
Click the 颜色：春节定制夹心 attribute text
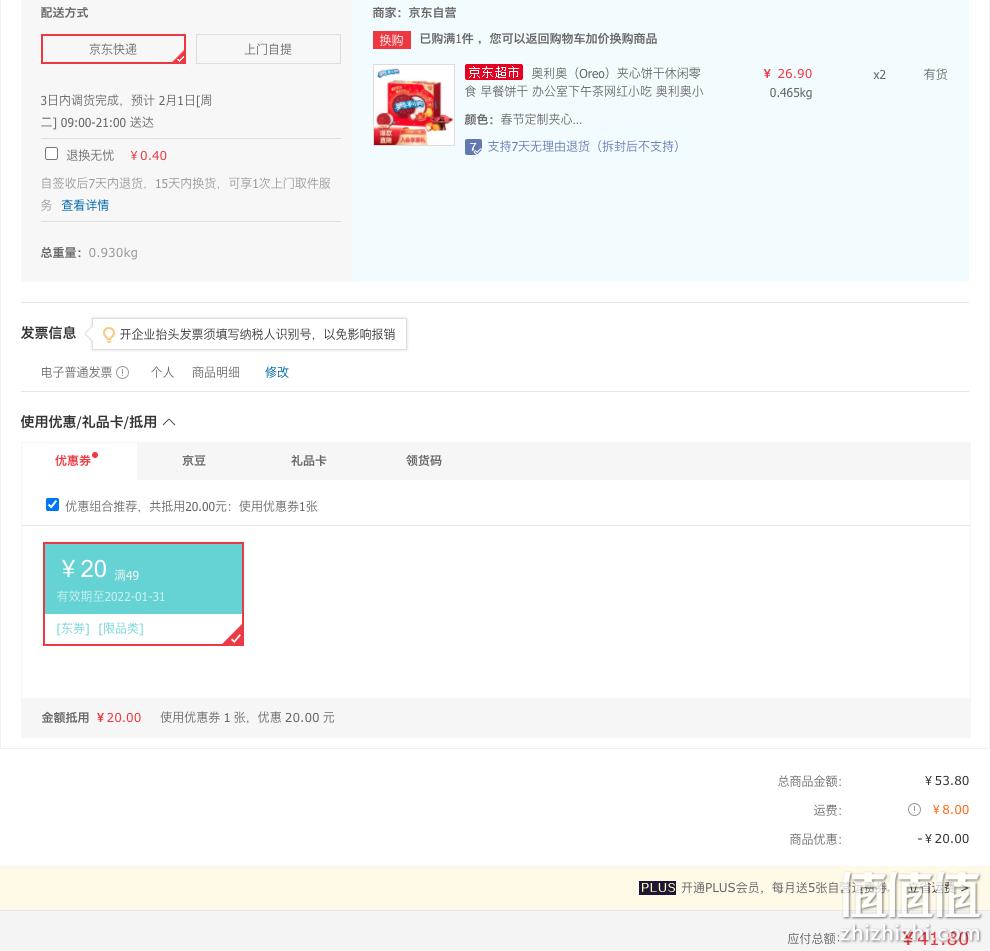(x=523, y=119)
